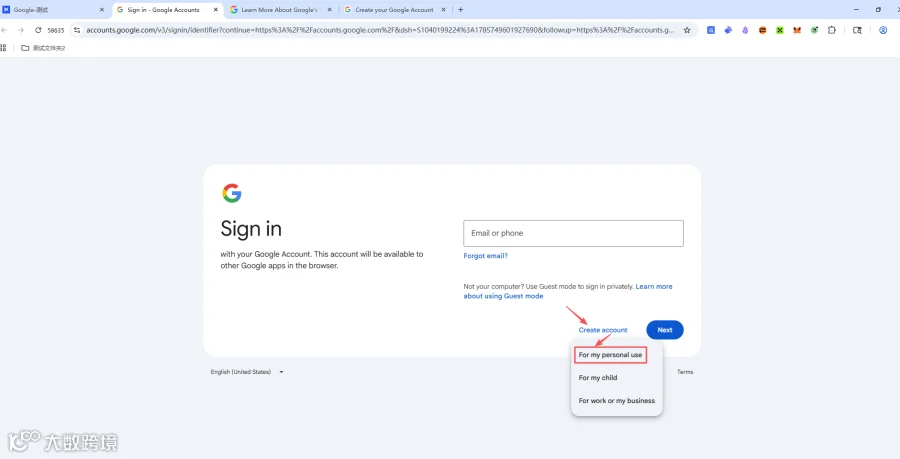The height and width of the screenshot is (459, 900).
Task: Open site info icon in address bar
Action: pyautogui.click(x=77, y=30)
